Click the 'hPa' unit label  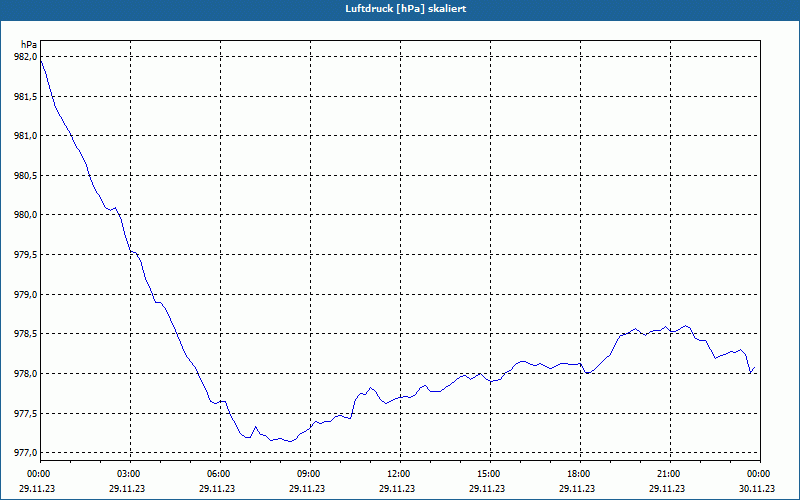pyautogui.click(x=29, y=45)
